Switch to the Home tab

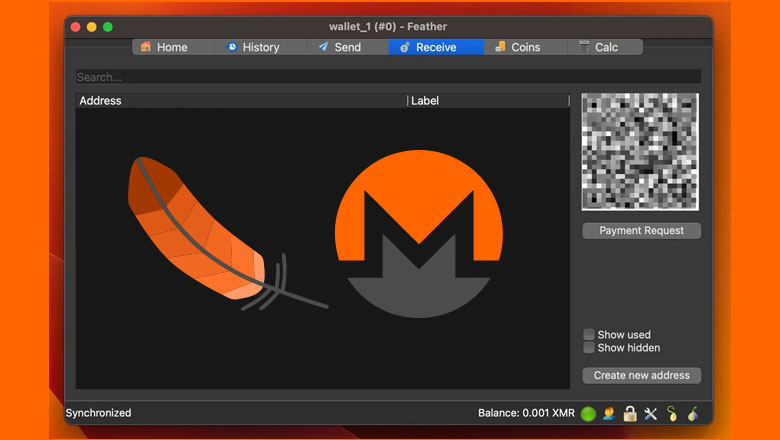[173, 47]
